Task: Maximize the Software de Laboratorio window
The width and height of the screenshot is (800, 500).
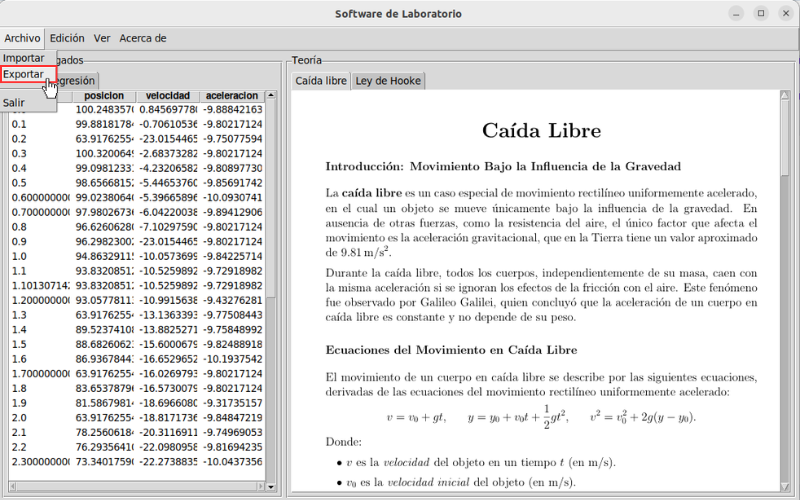Action: coord(761,14)
